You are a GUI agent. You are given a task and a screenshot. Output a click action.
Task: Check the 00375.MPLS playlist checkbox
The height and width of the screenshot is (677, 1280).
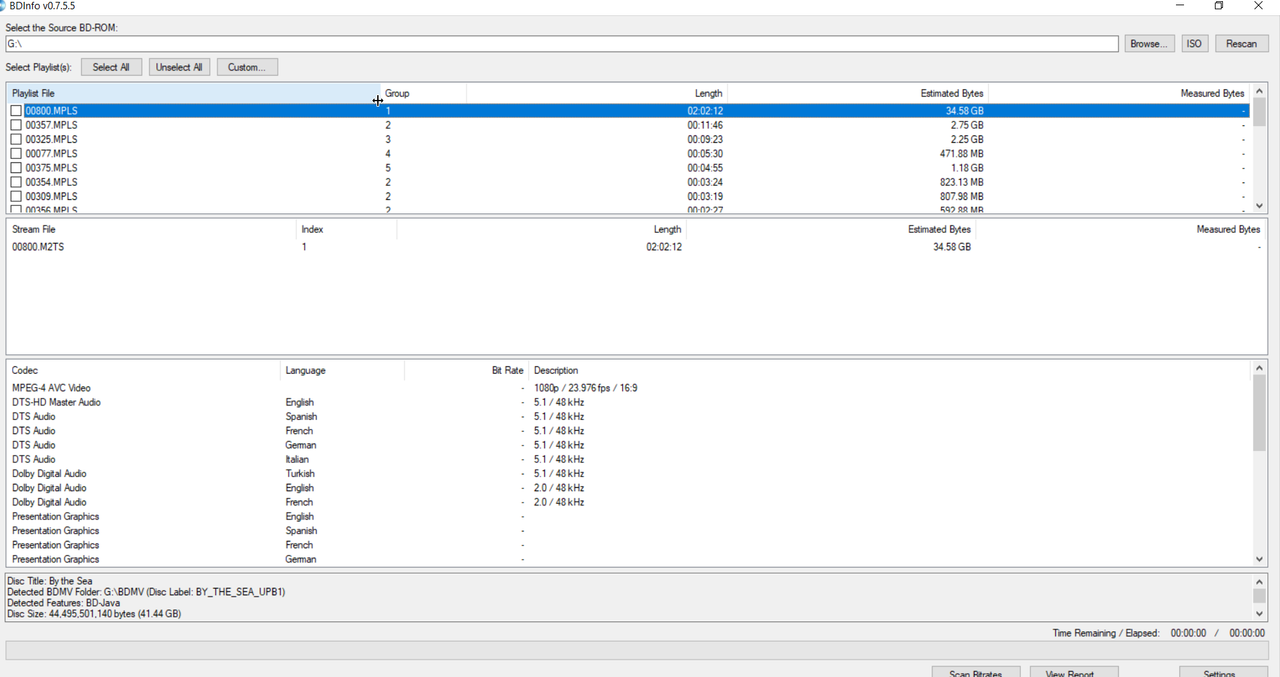pos(16,168)
